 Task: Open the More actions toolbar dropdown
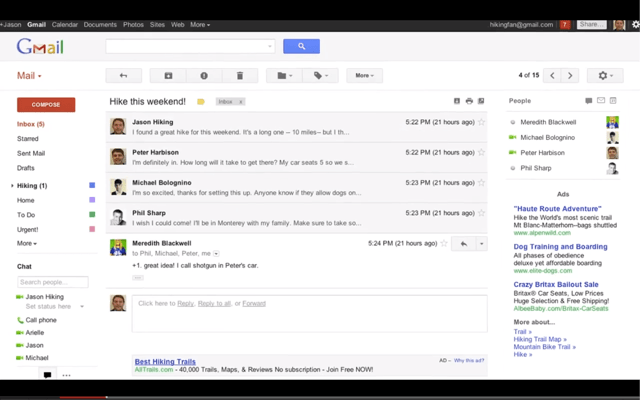pyautogui.click(x=364, y=76)
